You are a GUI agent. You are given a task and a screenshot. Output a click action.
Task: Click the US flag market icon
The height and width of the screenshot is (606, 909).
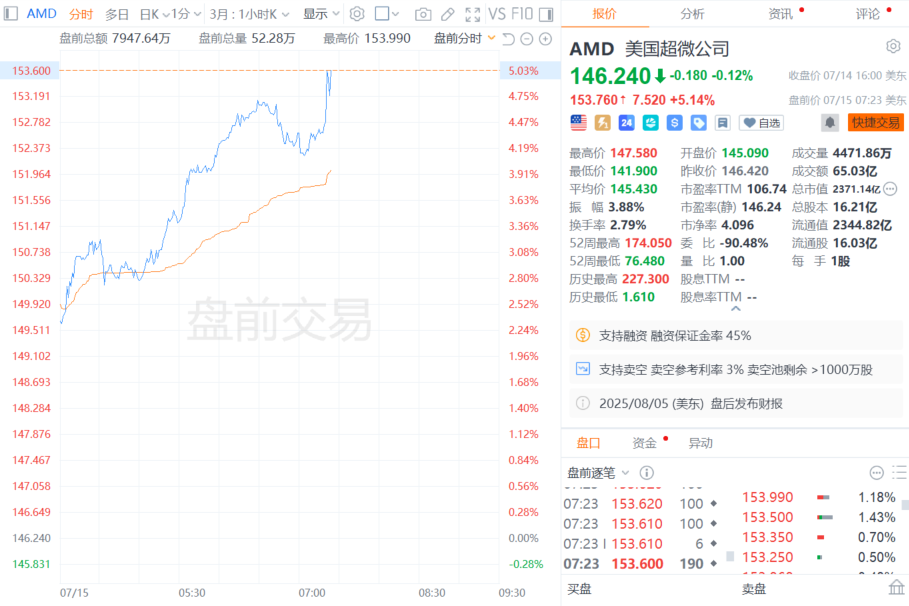pos(579,122)
